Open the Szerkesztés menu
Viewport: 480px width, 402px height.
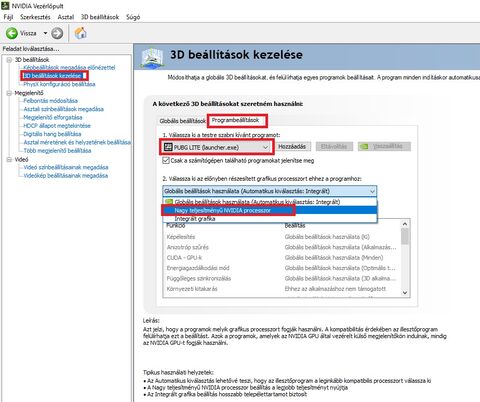35,17
